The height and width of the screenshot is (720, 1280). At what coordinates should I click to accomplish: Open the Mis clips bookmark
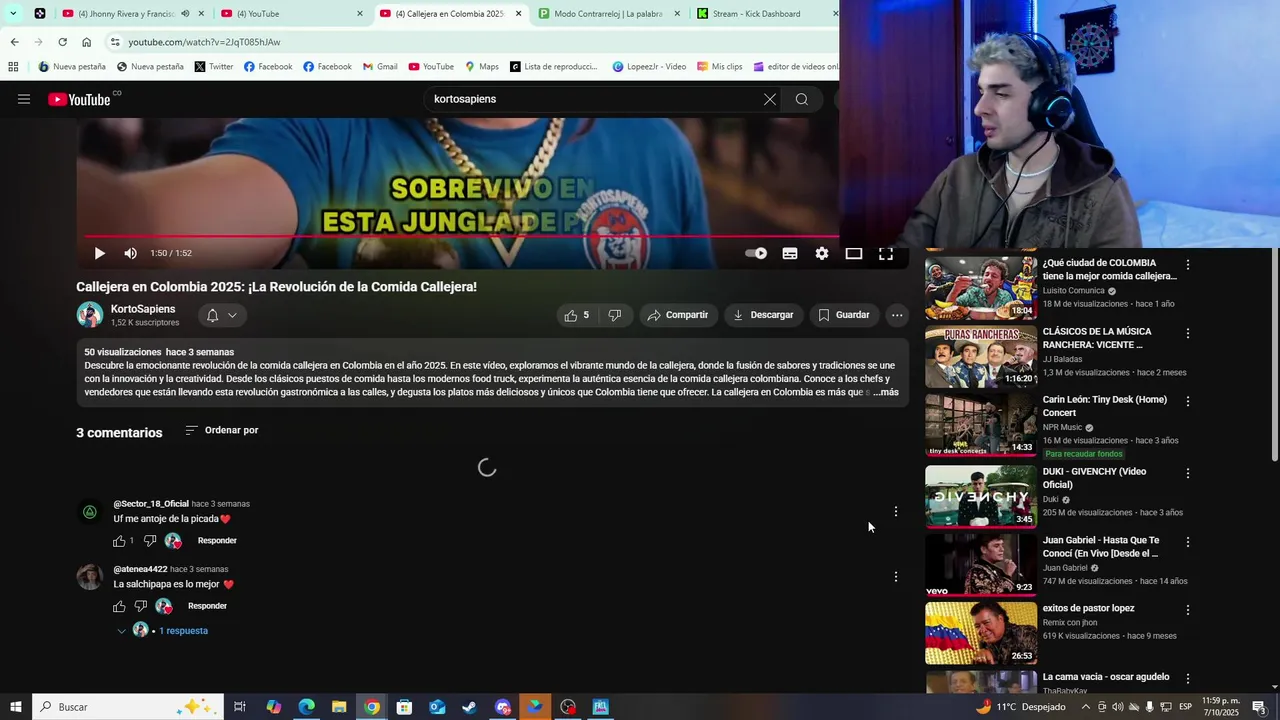point(719,67)
